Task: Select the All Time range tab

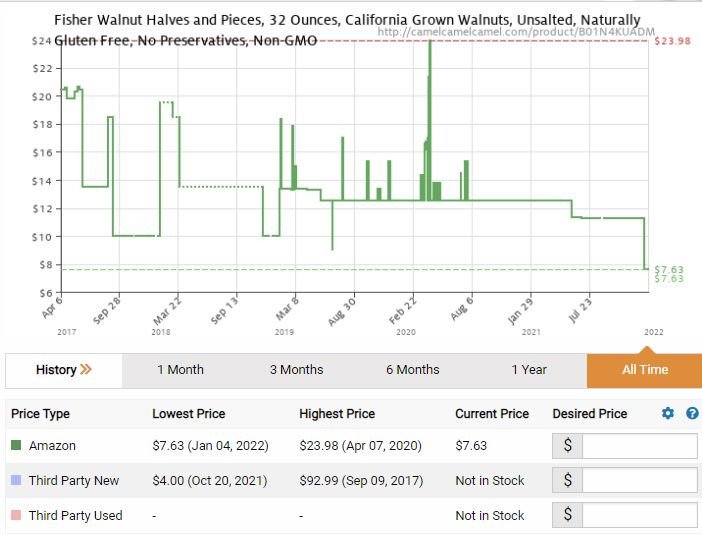Action: tap(645, 370)
